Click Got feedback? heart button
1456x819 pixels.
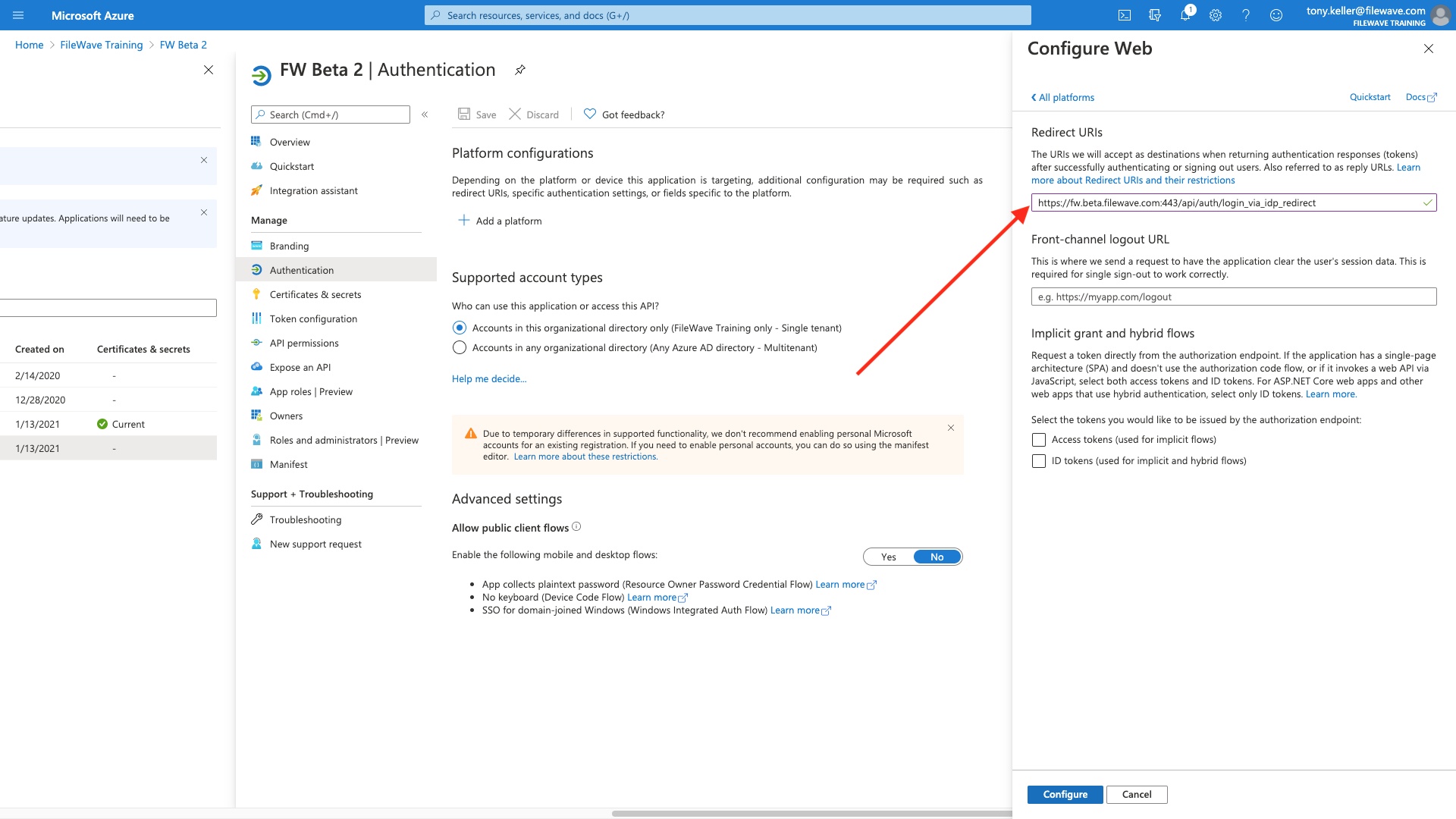624,115
